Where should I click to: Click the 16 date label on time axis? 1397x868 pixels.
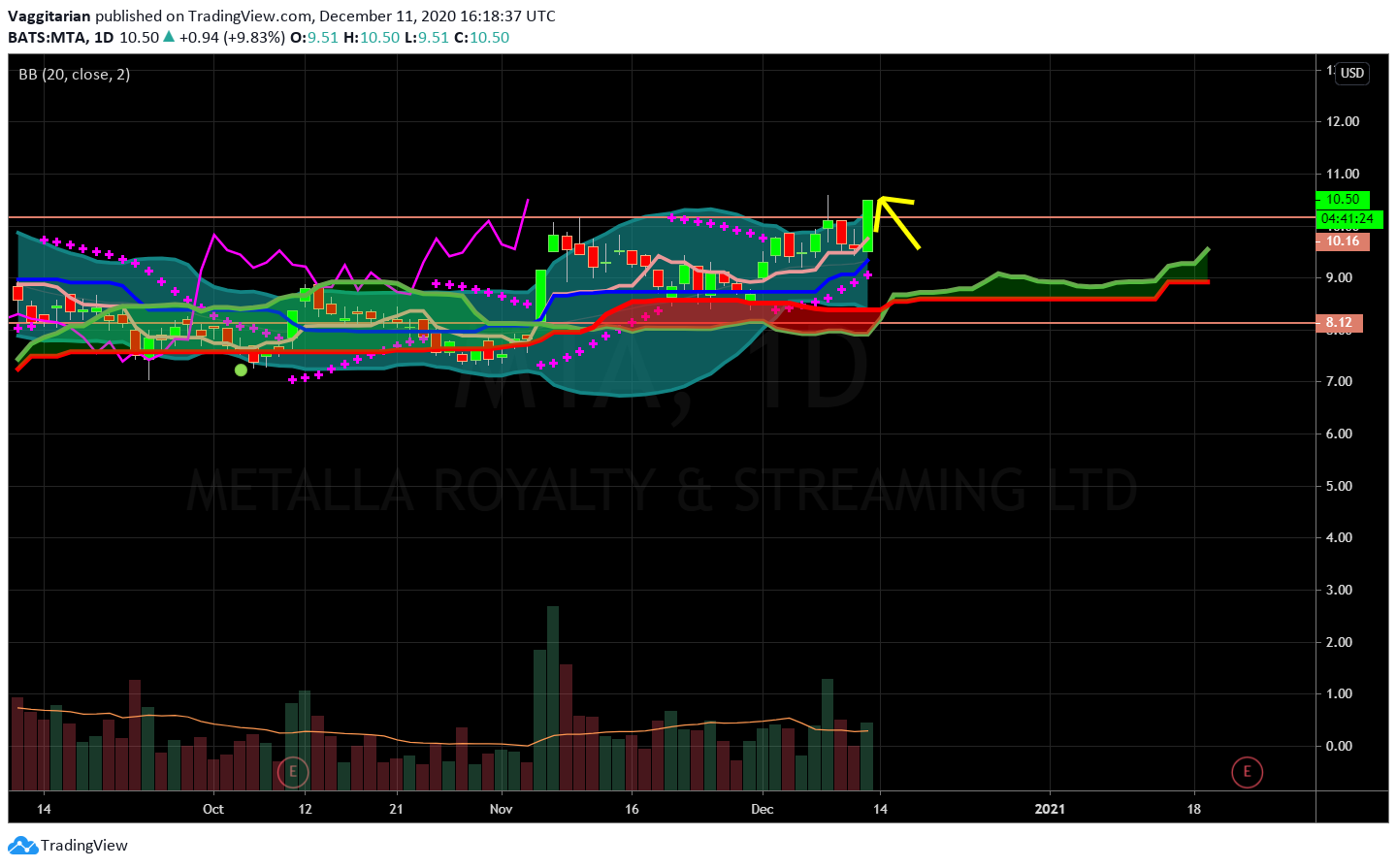click(x=632, y=809)
